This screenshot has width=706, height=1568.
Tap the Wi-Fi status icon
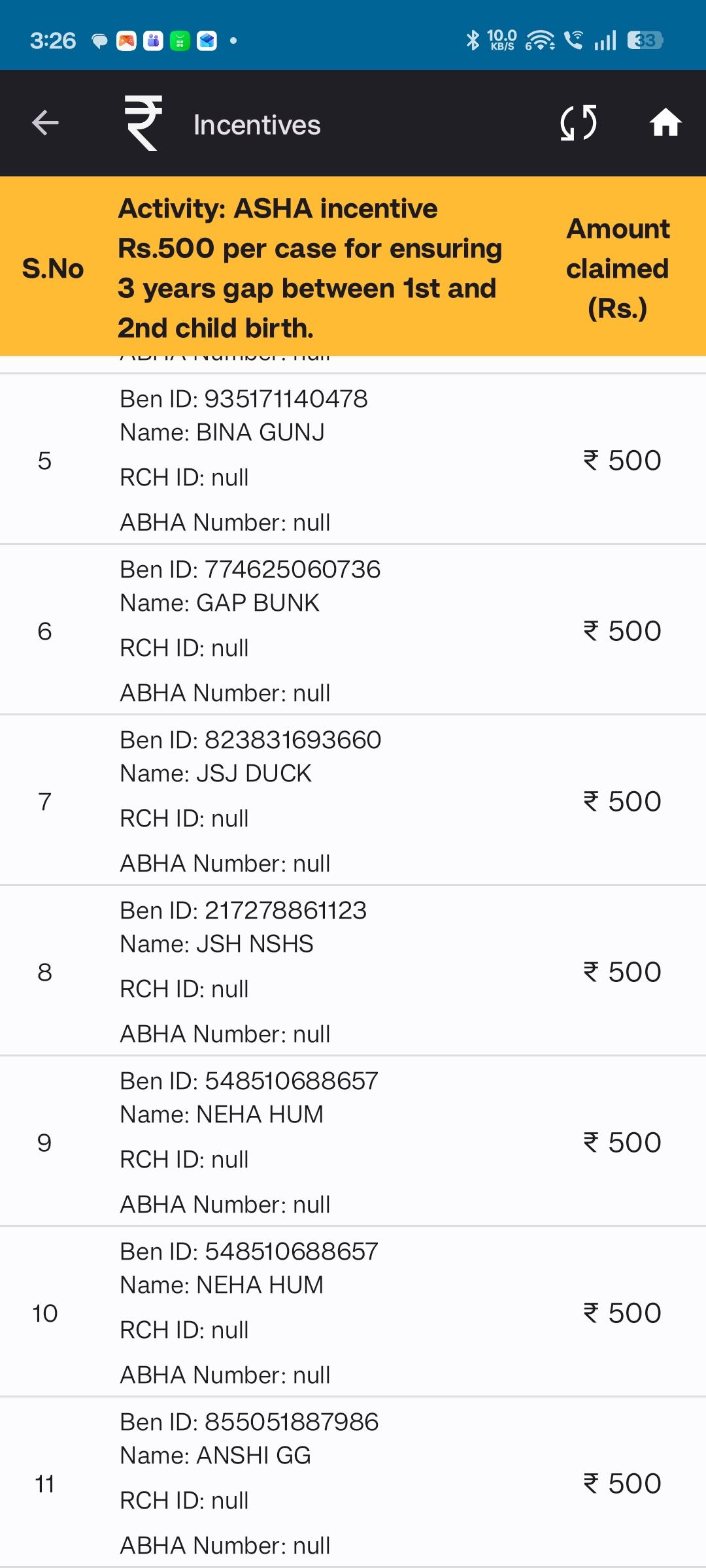pos(540,41)
